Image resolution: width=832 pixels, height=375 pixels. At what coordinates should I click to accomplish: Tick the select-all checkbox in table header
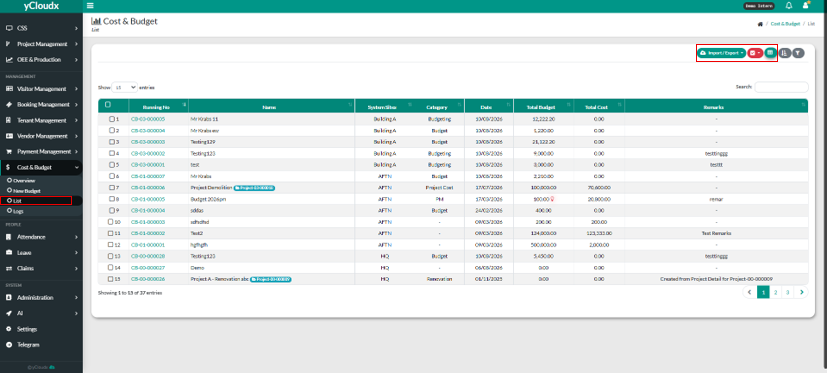(108, 104)
